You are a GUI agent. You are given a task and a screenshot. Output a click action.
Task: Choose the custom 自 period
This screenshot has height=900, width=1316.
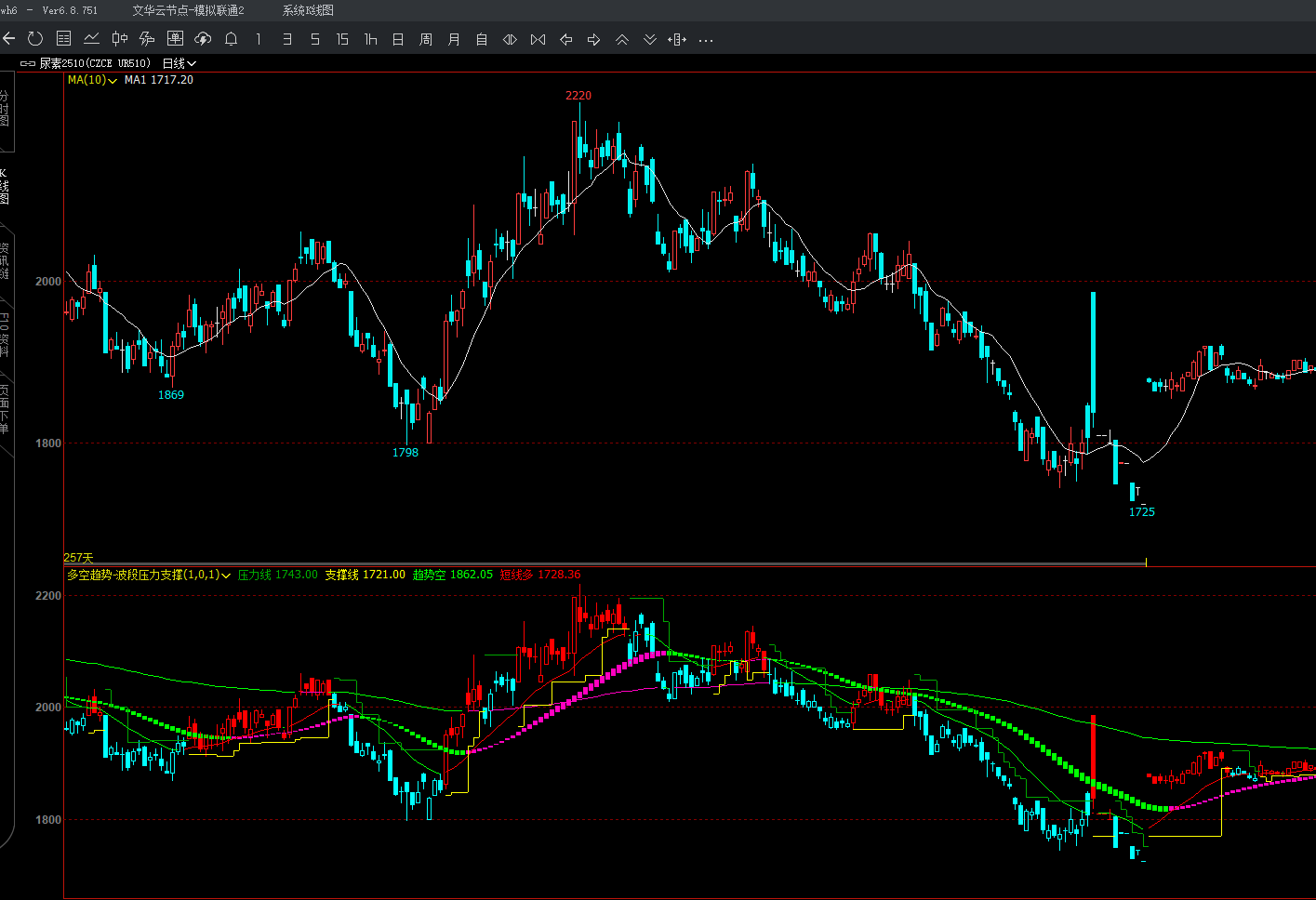pyautogui.click(x=482, y=39)
